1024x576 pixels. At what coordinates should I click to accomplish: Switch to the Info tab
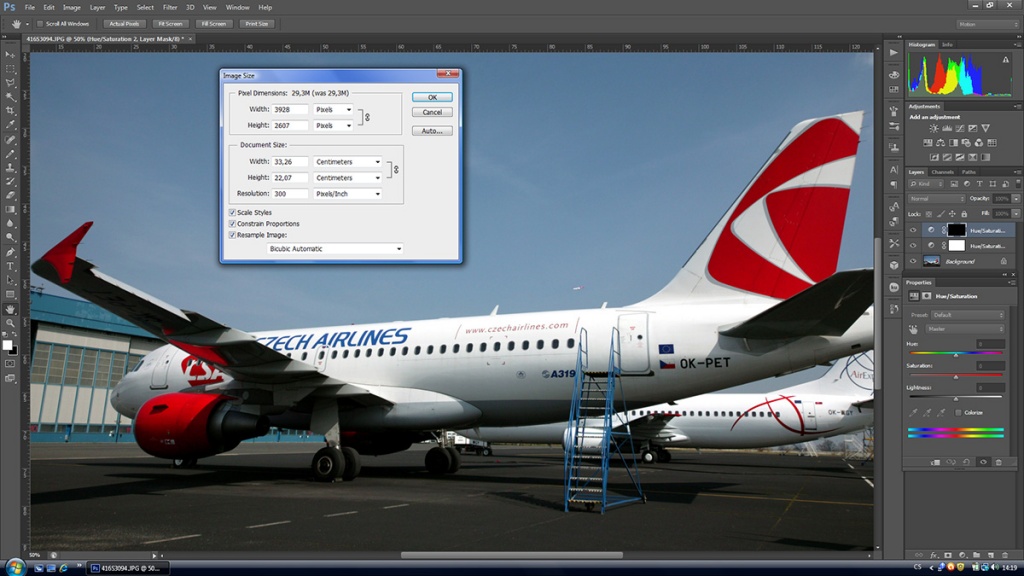947,44
